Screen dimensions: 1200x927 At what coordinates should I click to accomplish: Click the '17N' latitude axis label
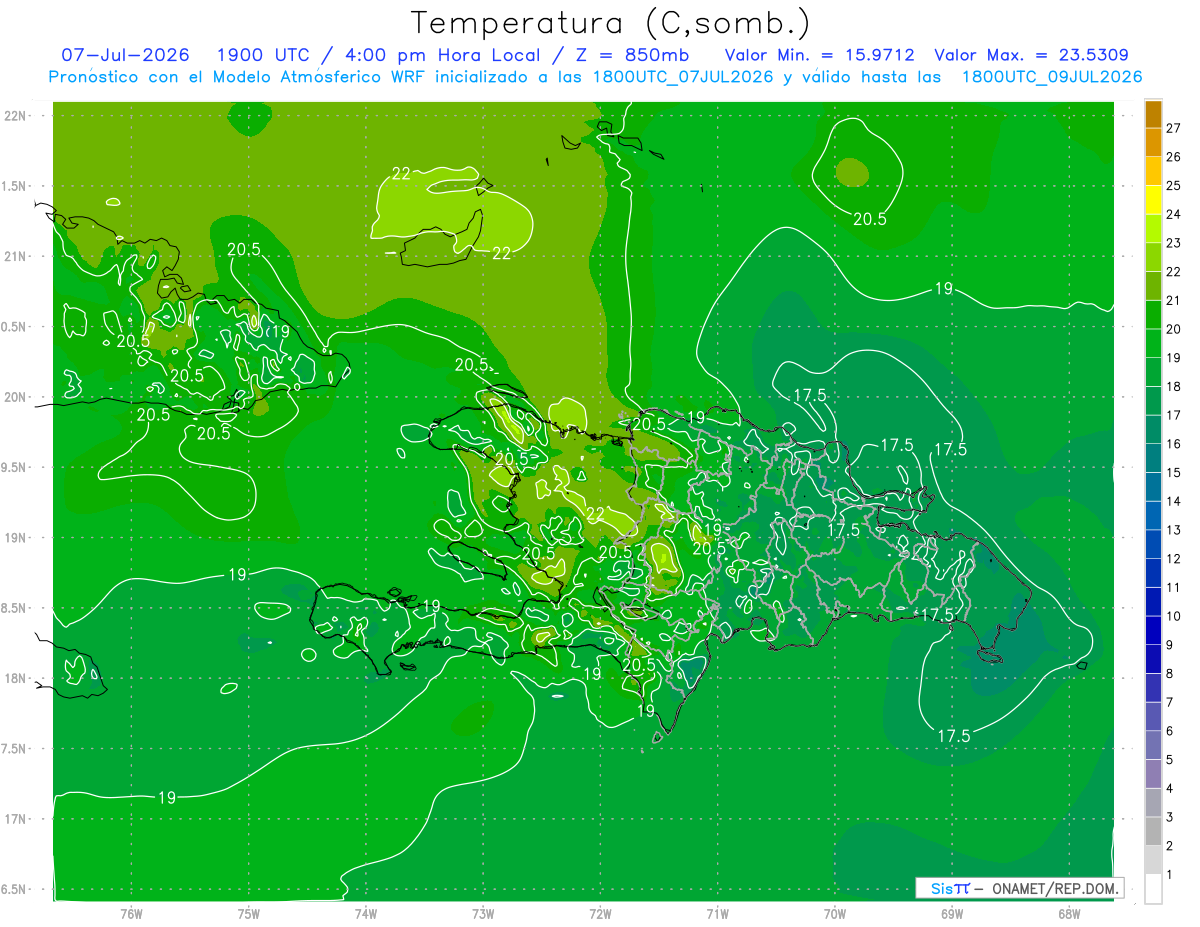click(15, 819)
